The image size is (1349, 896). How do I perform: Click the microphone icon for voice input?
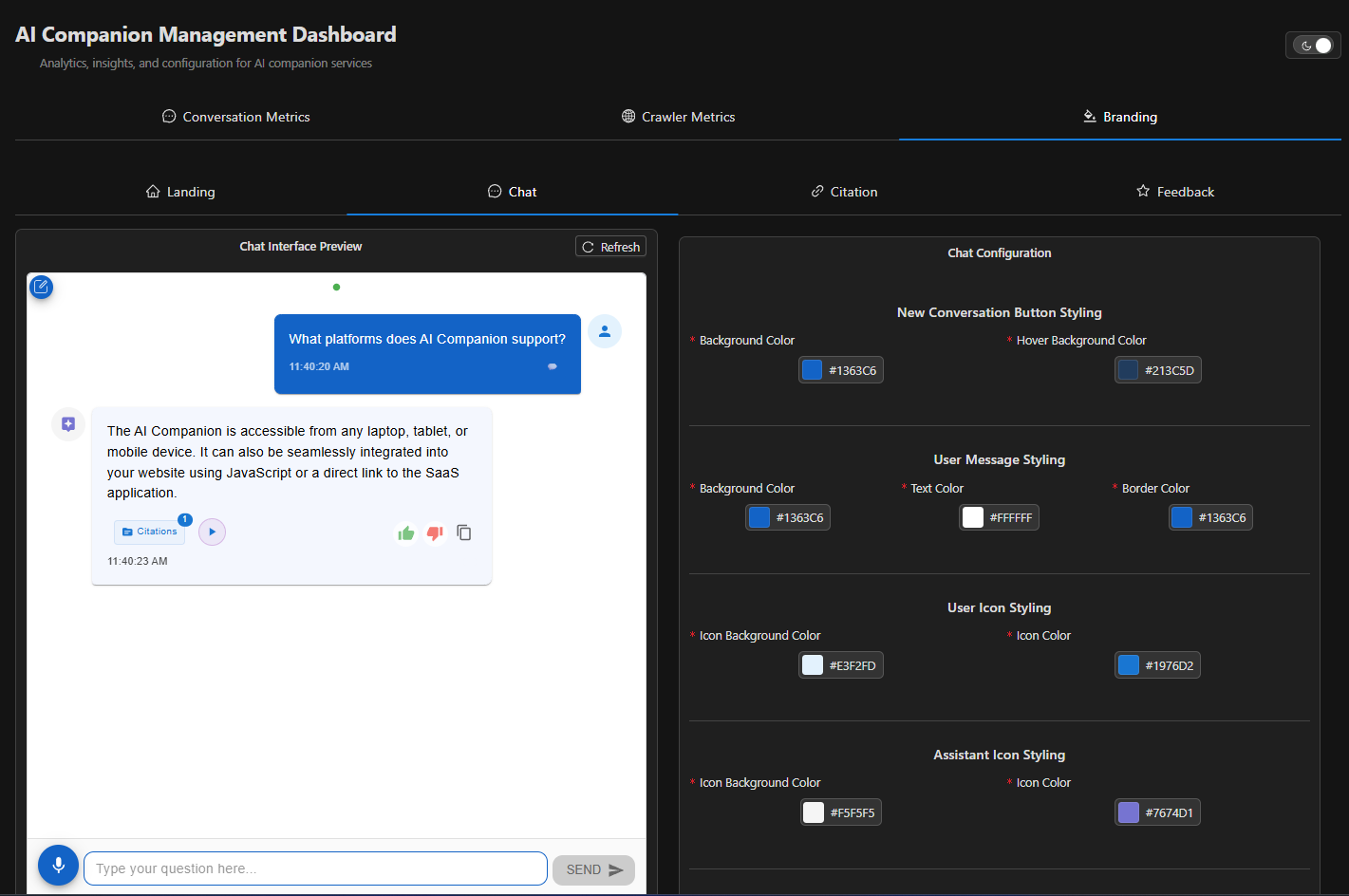(x=58, y=865)
